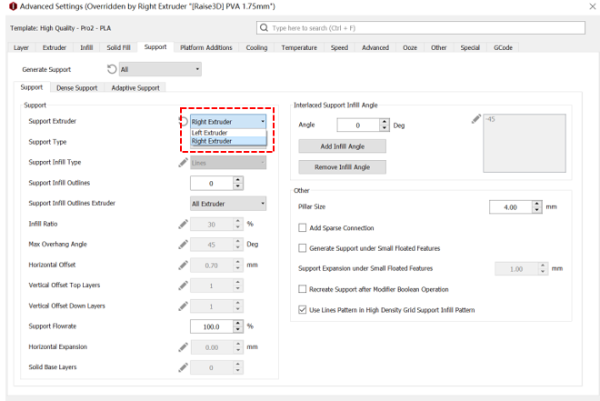Screen dimensions: 600x401
Task: Click the pencil icon for Solid Base Layers
Action: (x=182, y=367)
